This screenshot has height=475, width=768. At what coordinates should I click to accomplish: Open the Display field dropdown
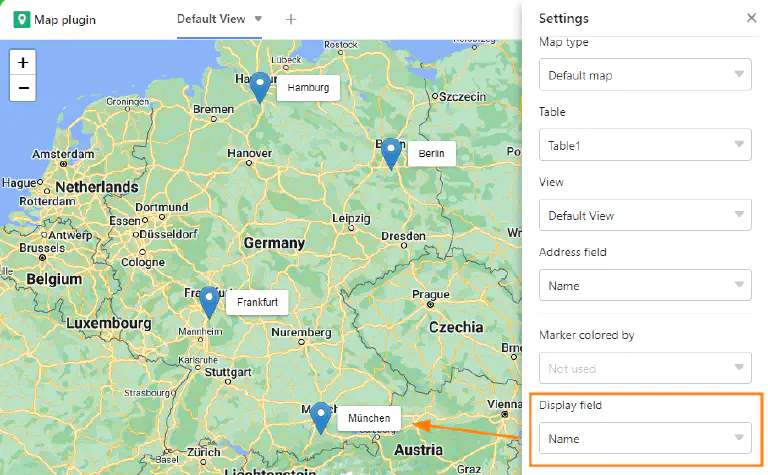645,438
